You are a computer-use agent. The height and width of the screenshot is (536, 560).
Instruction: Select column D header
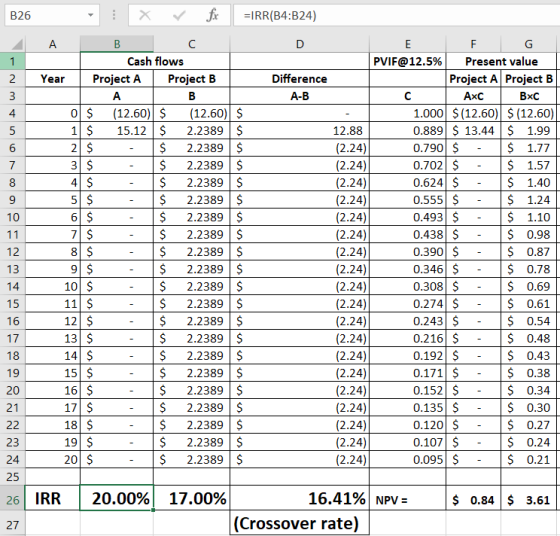[300, 44]
